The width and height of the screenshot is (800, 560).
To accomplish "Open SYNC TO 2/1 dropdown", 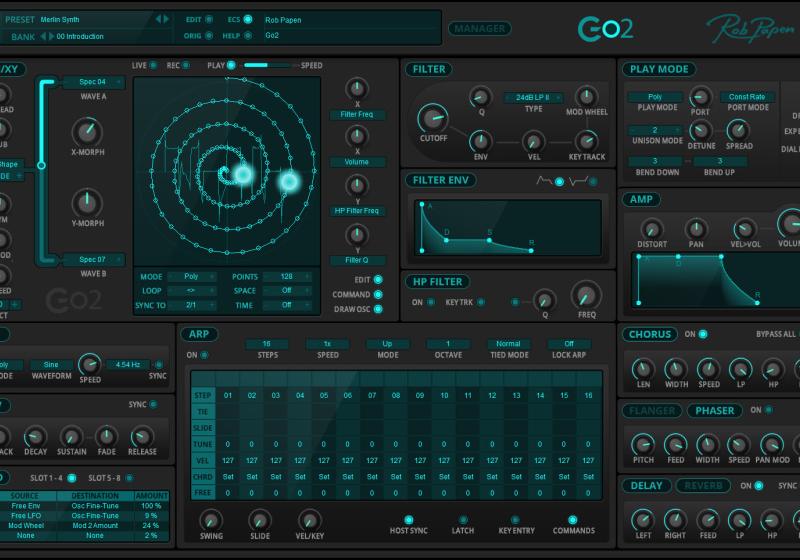I will pyautogui.click(x=192, y=305).
